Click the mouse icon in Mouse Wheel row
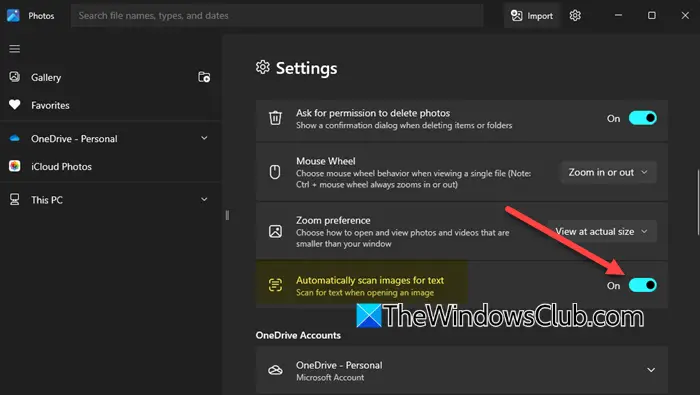This screenshot has width=700, height=395. [275, 172]
